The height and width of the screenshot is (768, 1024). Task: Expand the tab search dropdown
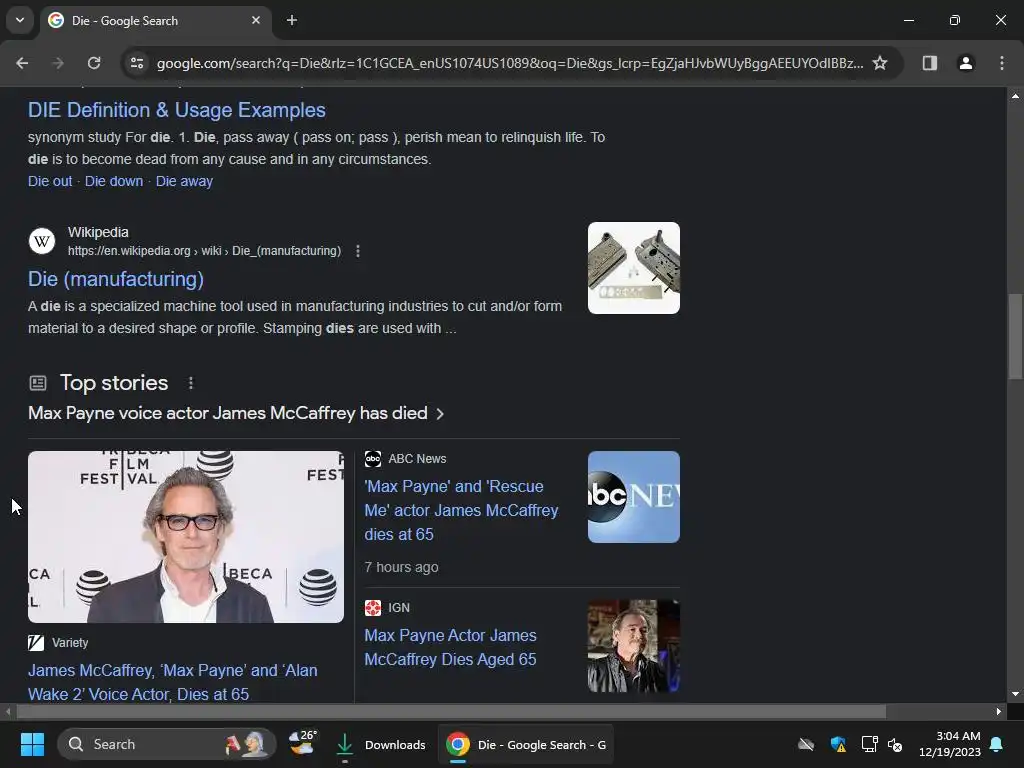[x=20, y=20]
